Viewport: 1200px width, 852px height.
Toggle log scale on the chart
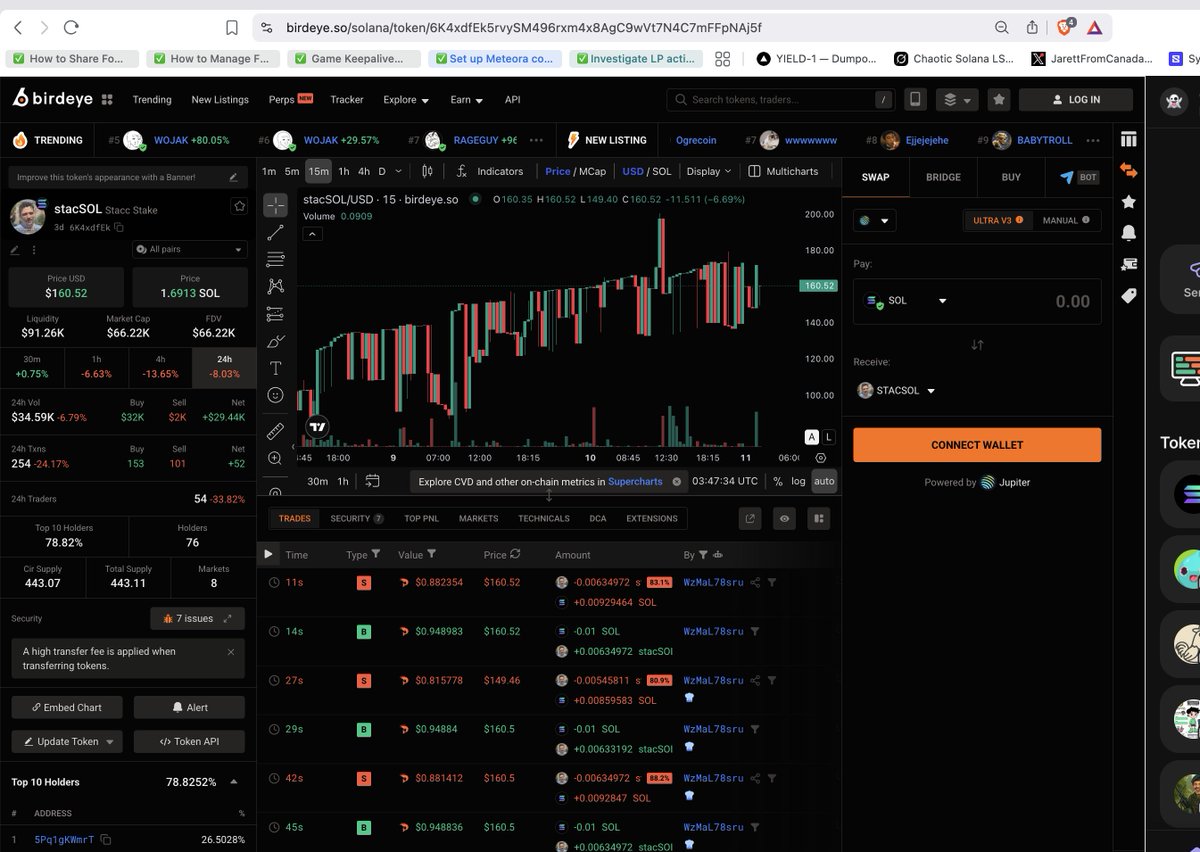[798, 481]
